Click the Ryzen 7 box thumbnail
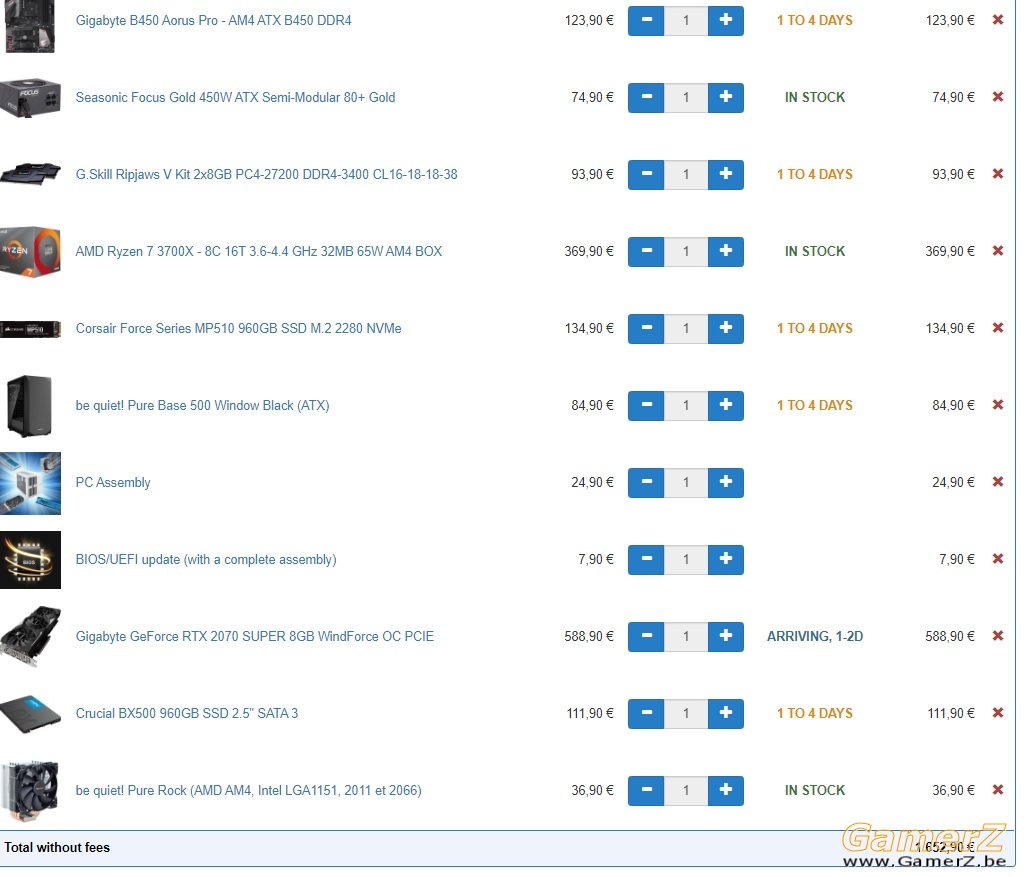 pyautogui.click(x=30, y=252)
